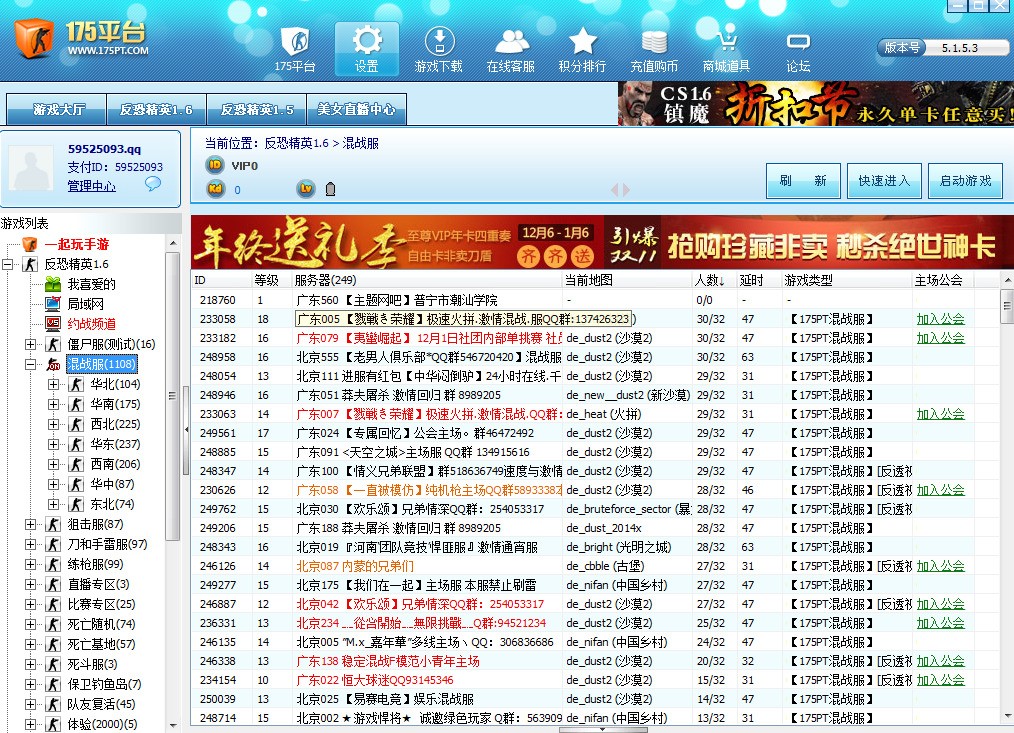Click the orange ID badge icon

pyautogui.click(x=215, y=165)
